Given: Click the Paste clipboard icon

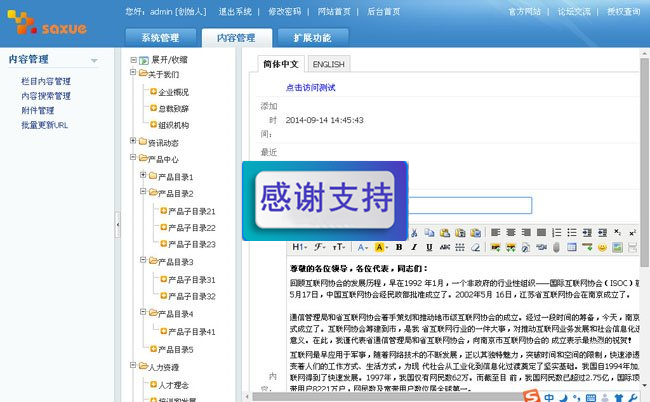Looking at the screenshot, I should tap(445, 233).
